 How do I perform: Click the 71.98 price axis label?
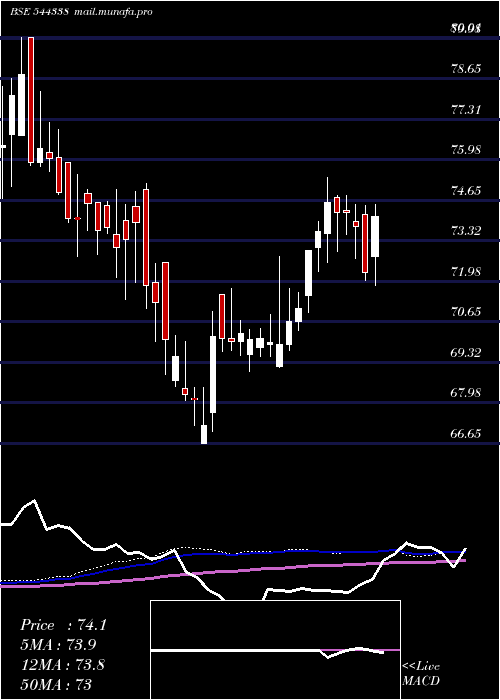click(466, 271)
